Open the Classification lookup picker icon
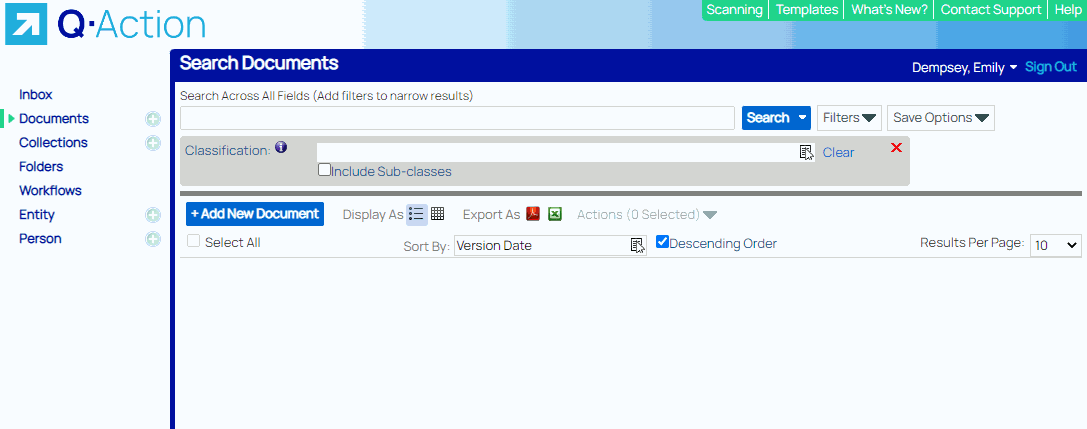Viewport: 1087px width, 429px height. pyautogui.click(x=806, y=152)
